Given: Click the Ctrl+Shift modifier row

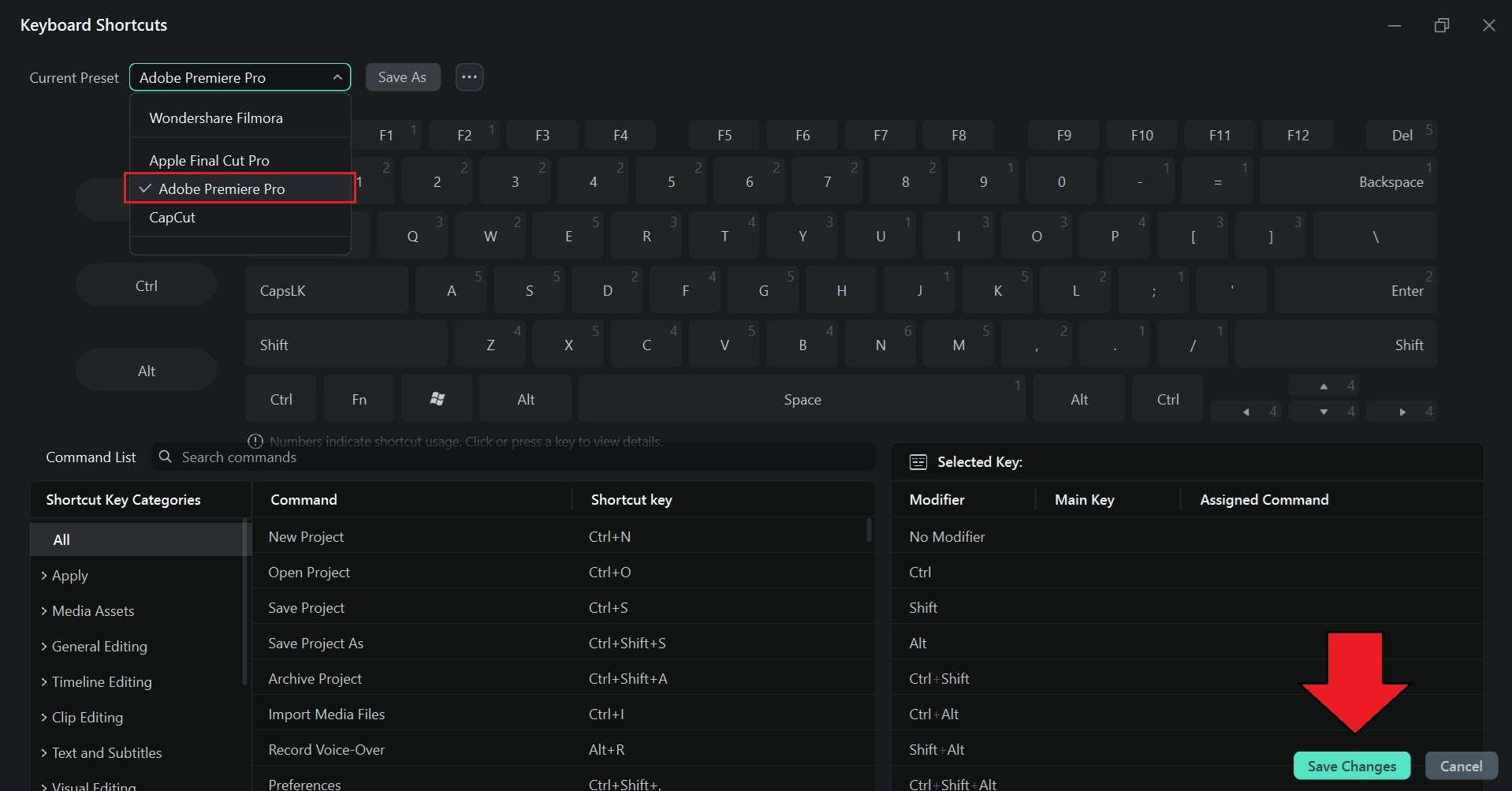Looking at the screenshot, I should (1187, 678).
